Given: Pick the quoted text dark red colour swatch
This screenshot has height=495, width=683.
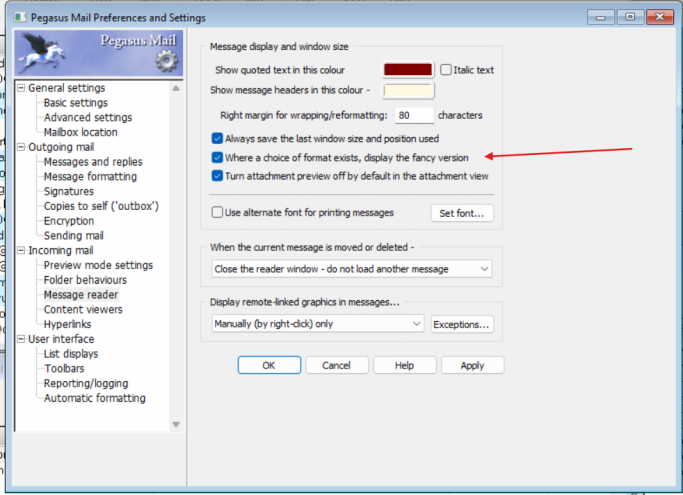Looking at the screenshot, I should coord(408,70).
